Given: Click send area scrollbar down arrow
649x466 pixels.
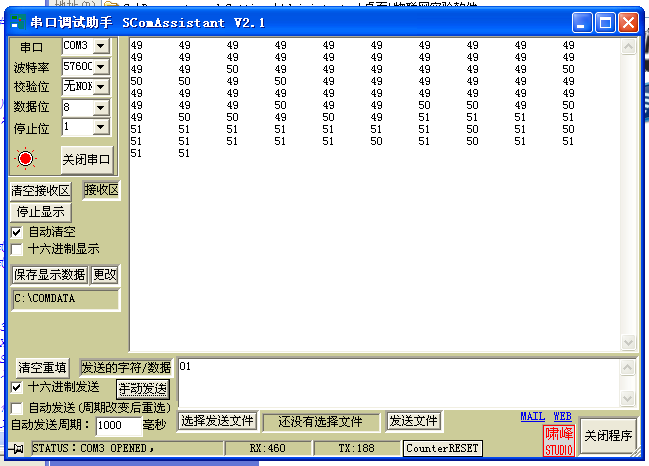Looking at the screenshot, I should (627, 398).
